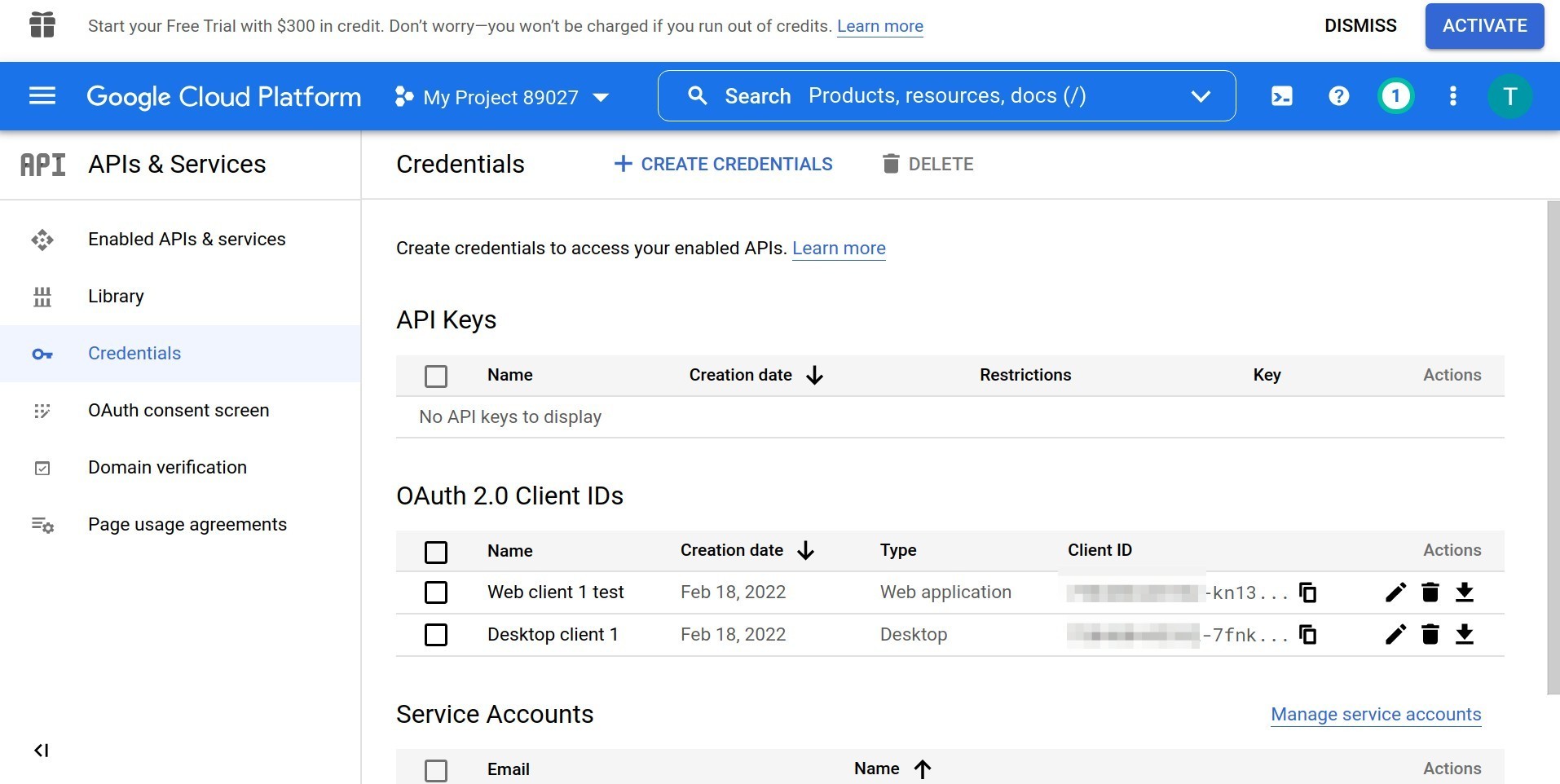
Task: Open Manage service accounts link
Action: pyautogui.click(x=1376, y=715)
